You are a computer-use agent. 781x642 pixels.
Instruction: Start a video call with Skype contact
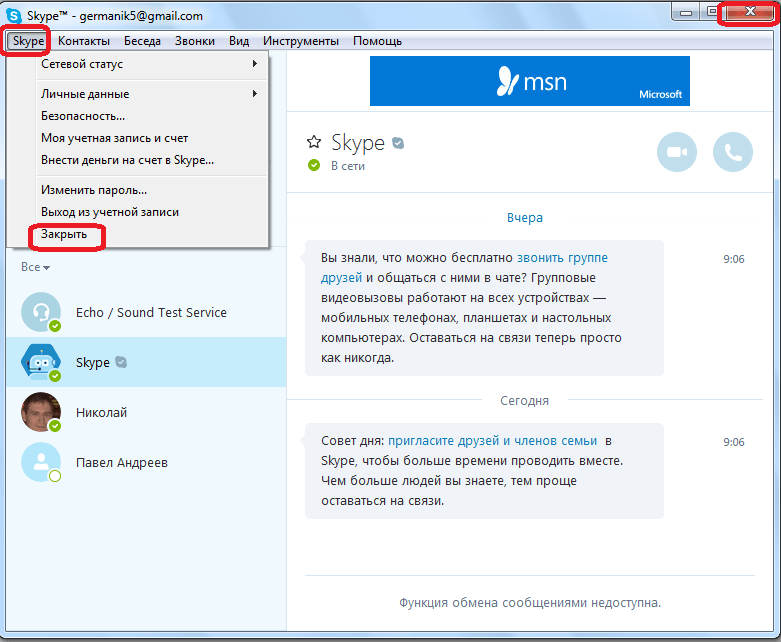click(x=676, y=152)
